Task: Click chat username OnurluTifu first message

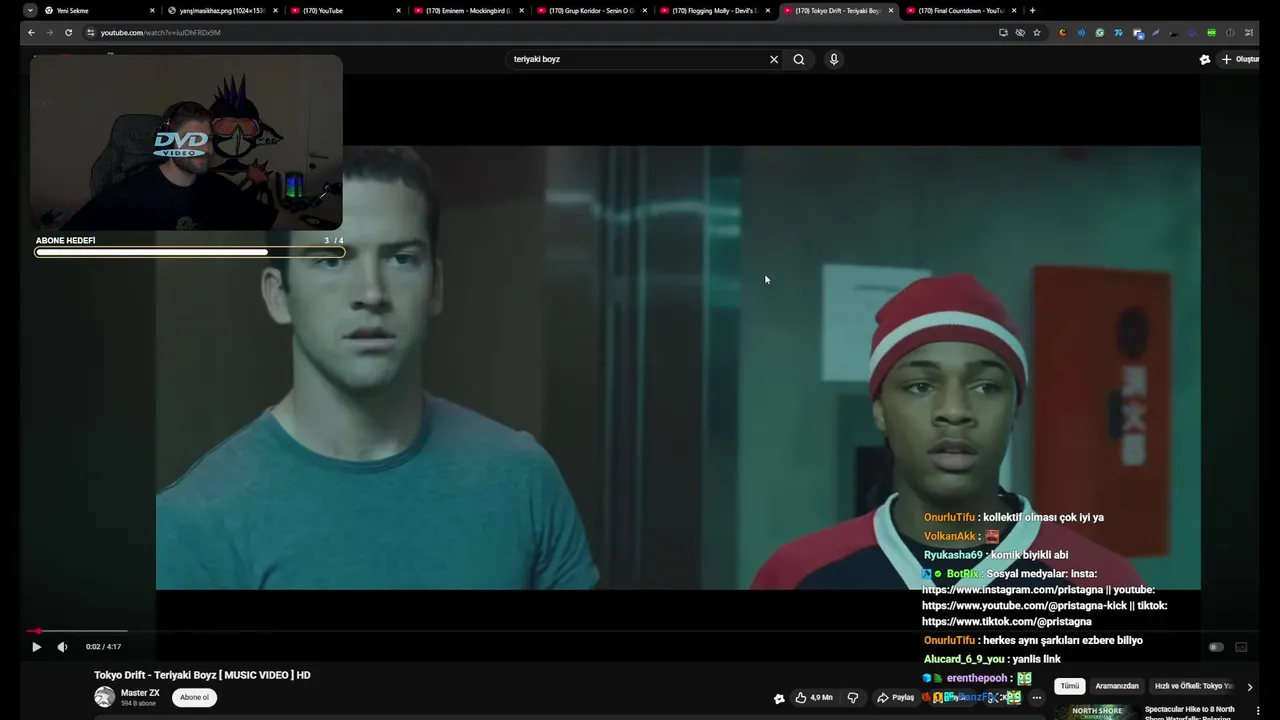Action: (949, 517)
